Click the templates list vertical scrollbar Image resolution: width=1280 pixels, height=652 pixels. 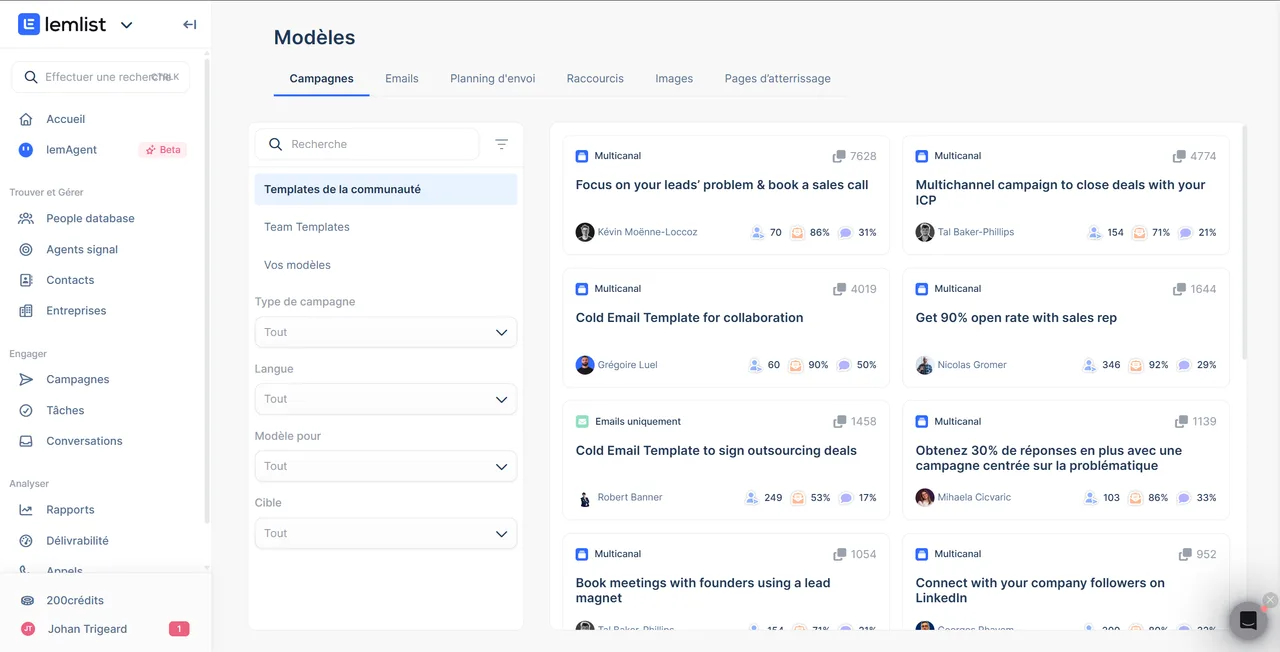click(1244, 242)
